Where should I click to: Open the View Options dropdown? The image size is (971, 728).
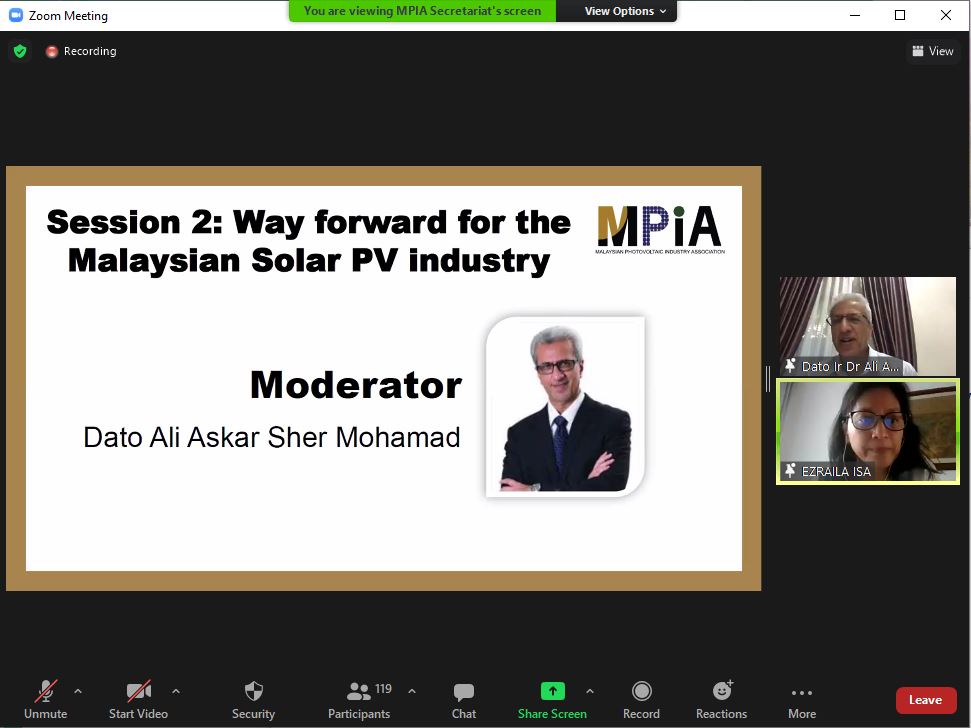[618, 11]
